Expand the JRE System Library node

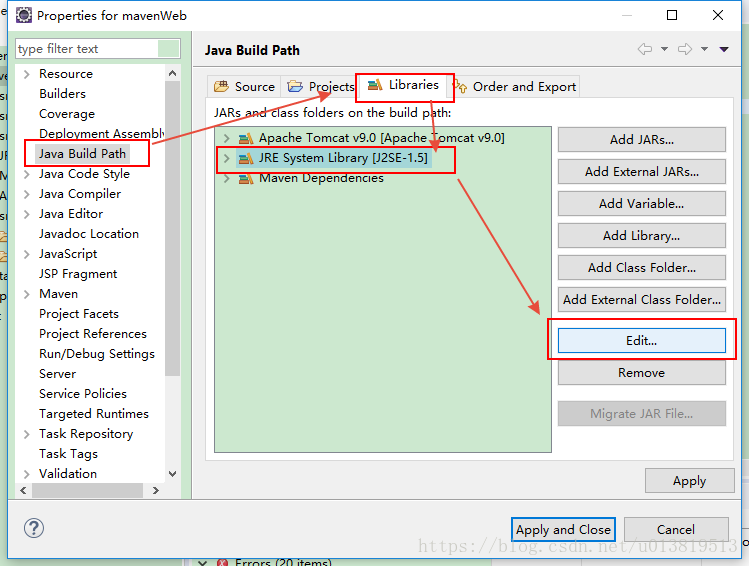pos(227,158)
